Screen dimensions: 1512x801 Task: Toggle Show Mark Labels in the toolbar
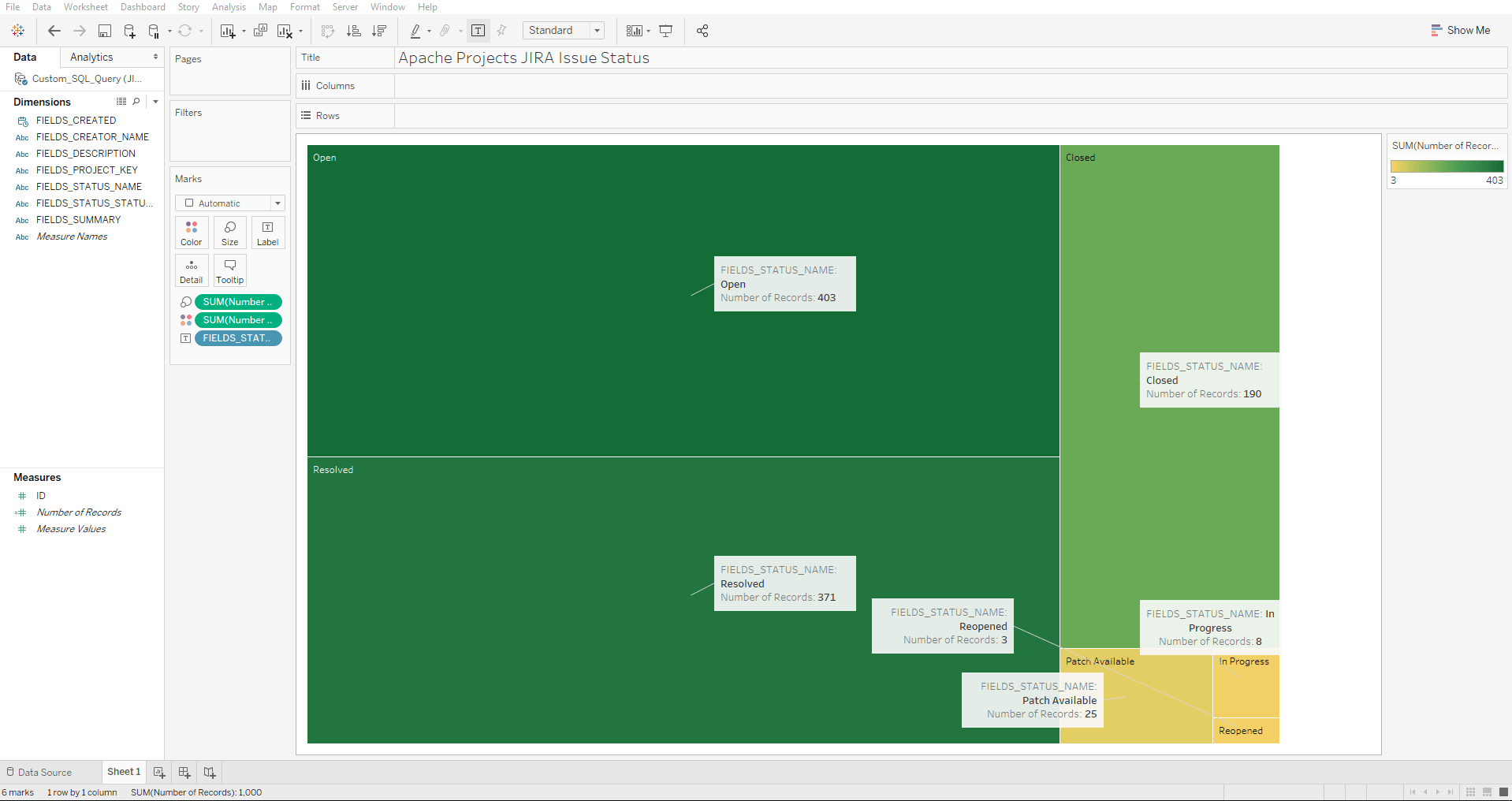[x=478, y=31]
